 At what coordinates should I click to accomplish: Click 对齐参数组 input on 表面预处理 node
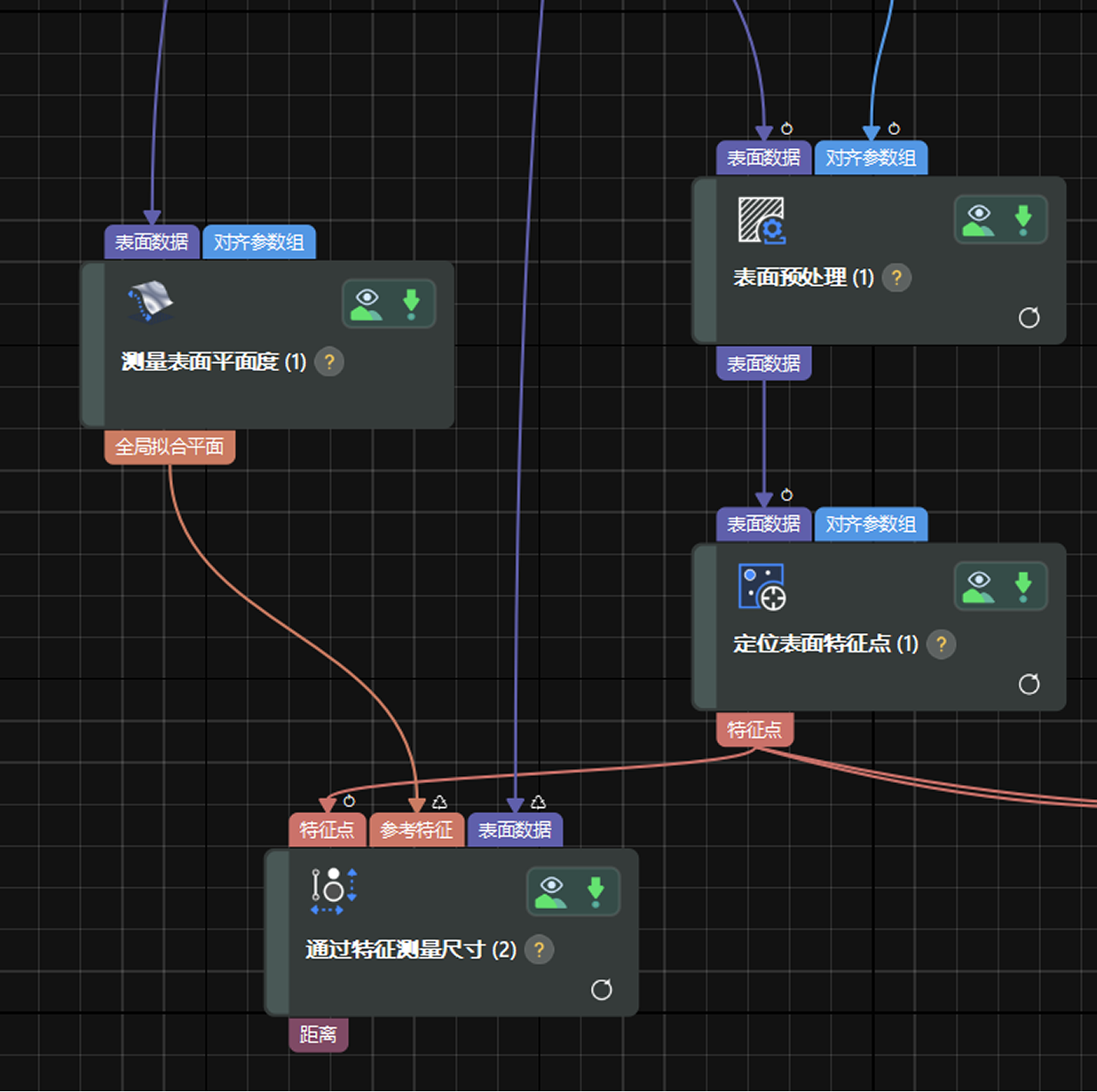(871, 158)
